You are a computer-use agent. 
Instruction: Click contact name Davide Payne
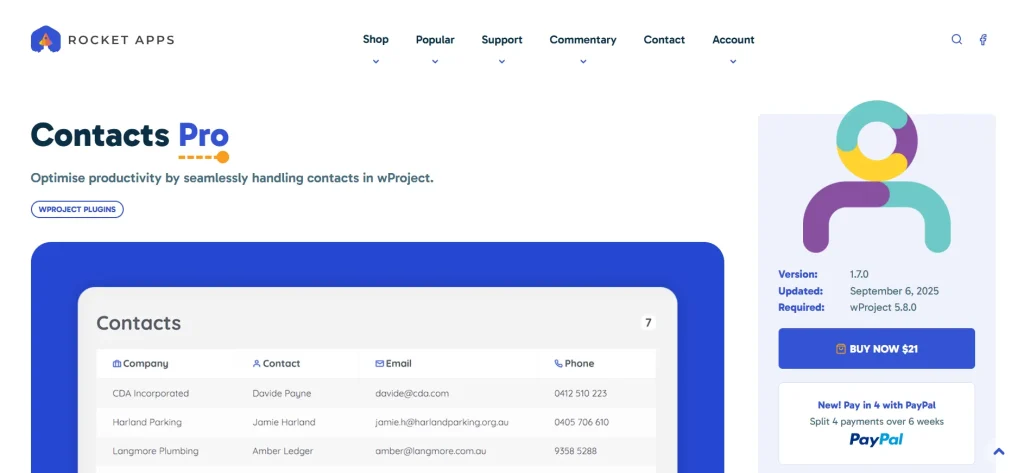281,393
